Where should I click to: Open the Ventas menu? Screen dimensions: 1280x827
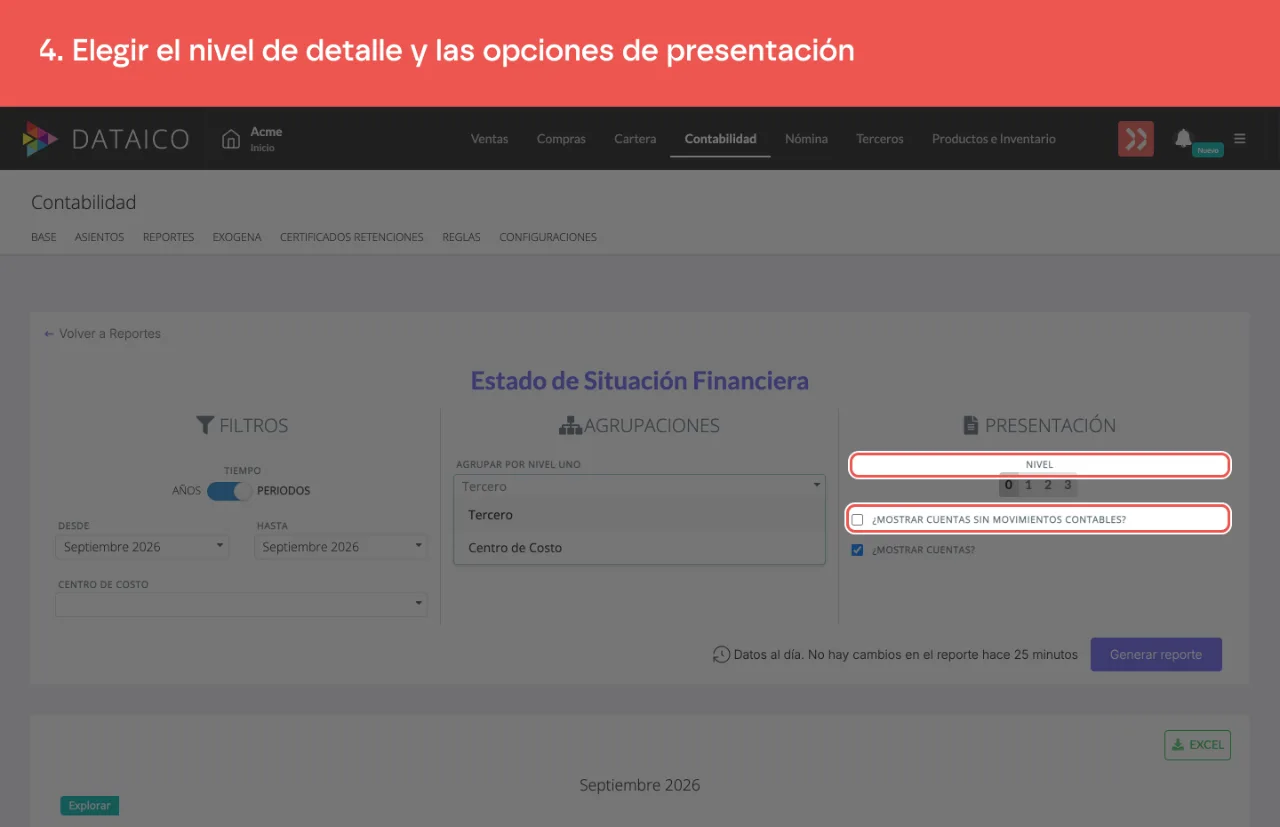click(x=490, y=139)
